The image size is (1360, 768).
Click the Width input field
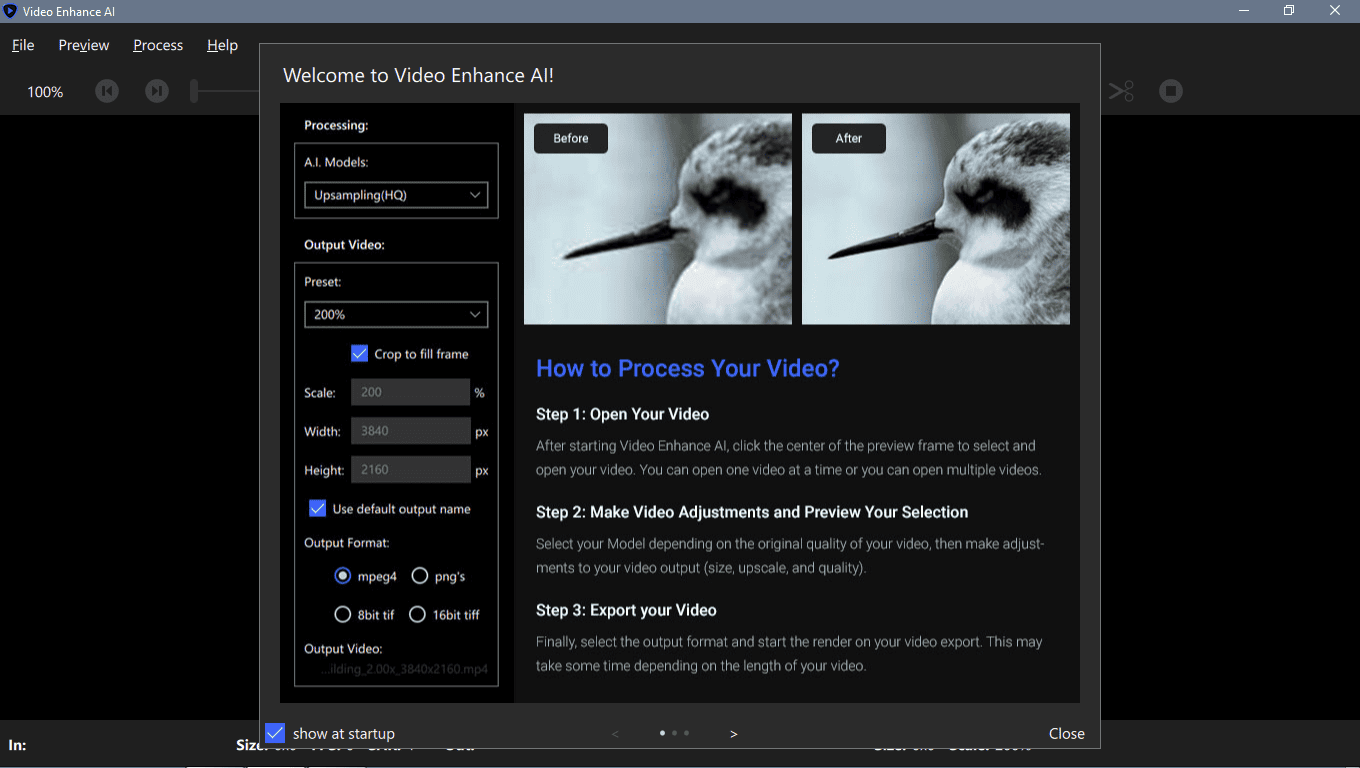point(410,431)
